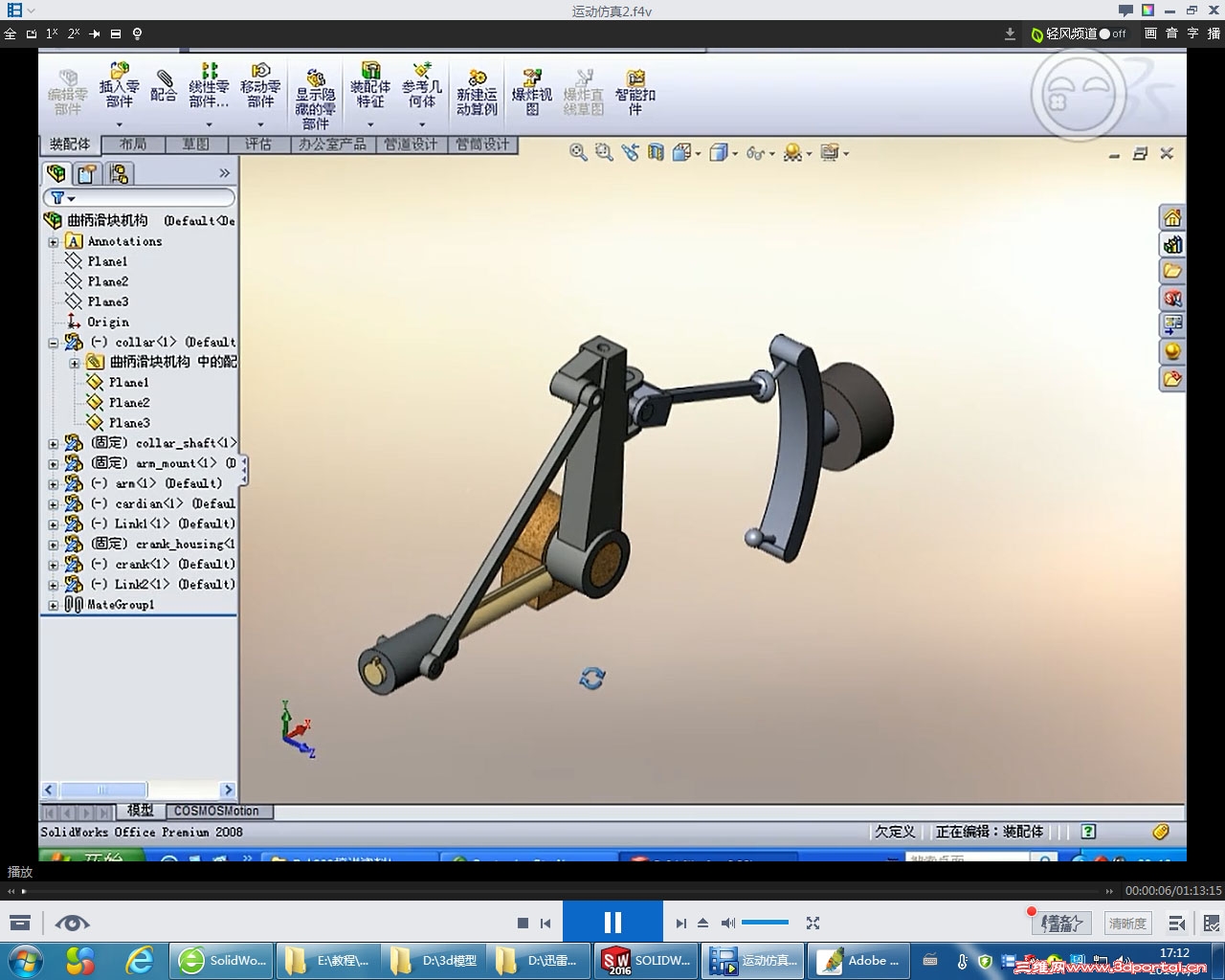Click the feature tree horizontal scrollbar

(138, 790)
